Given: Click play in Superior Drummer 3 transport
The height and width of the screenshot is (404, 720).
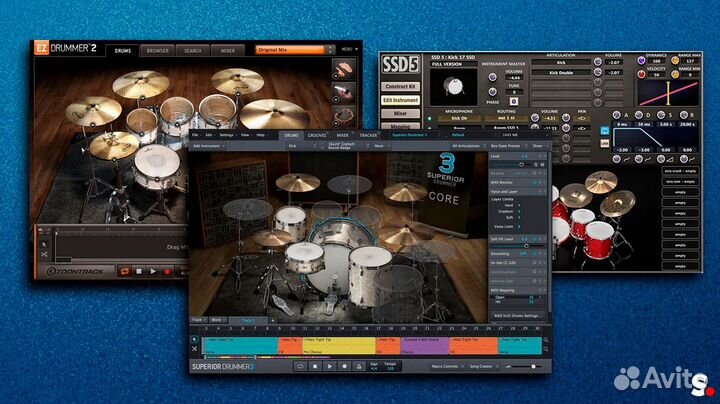Looking at the screenshot, I should coord(330,366).
